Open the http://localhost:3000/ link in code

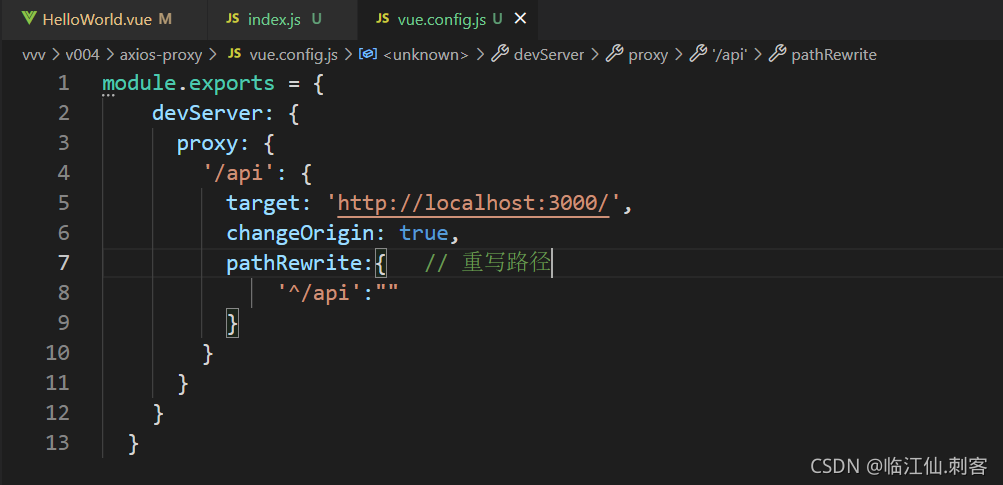473,203
